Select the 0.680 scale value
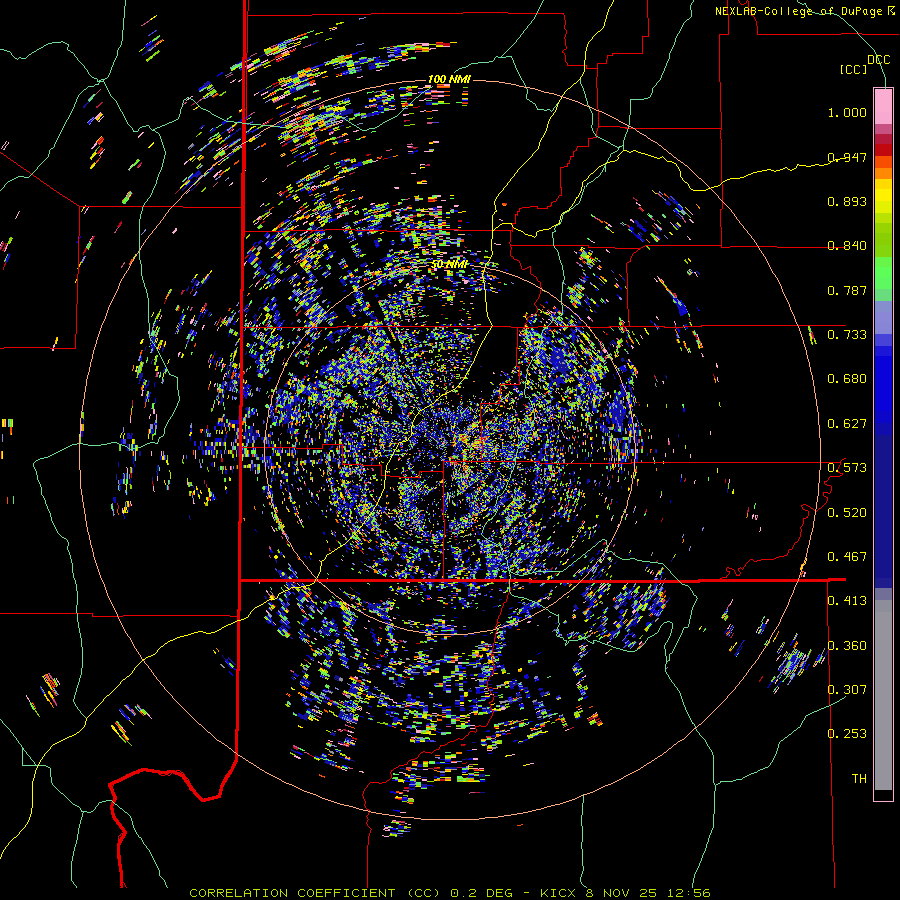 click(x=847, y=379)
